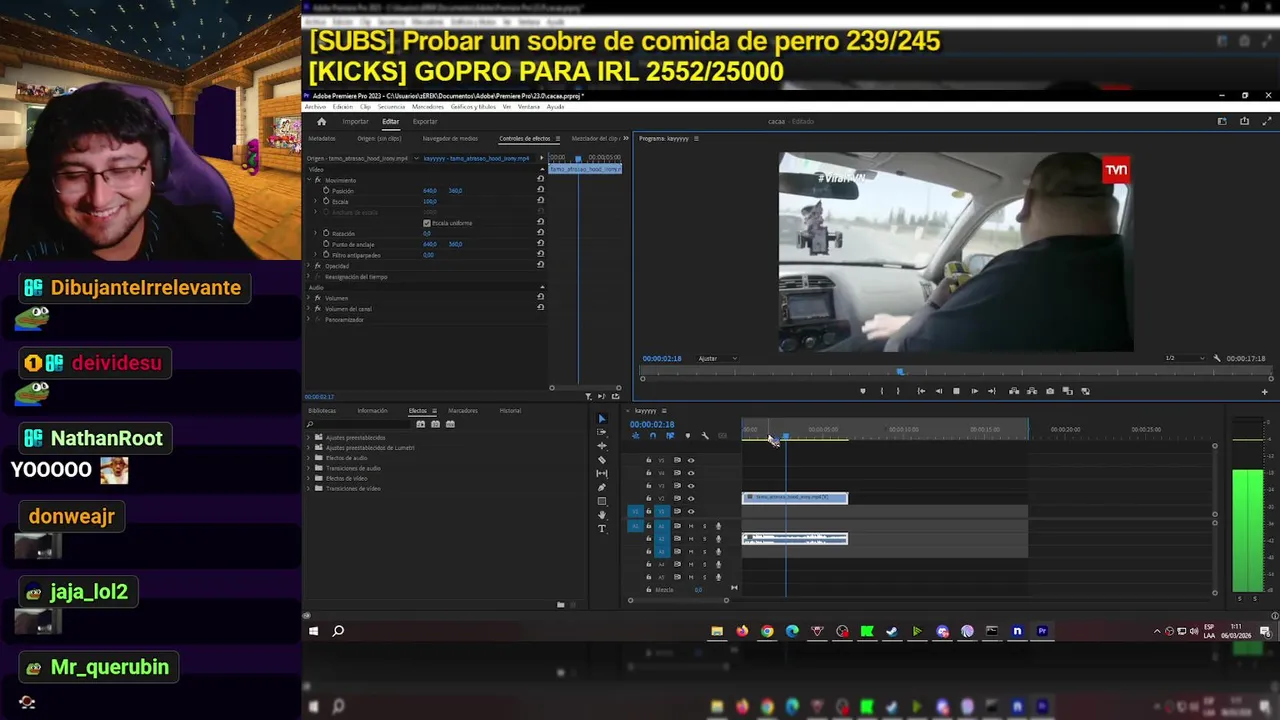Click the Lift button in program monitor
Screen dimensions: 1280x720
click(x=1014, y=391)
